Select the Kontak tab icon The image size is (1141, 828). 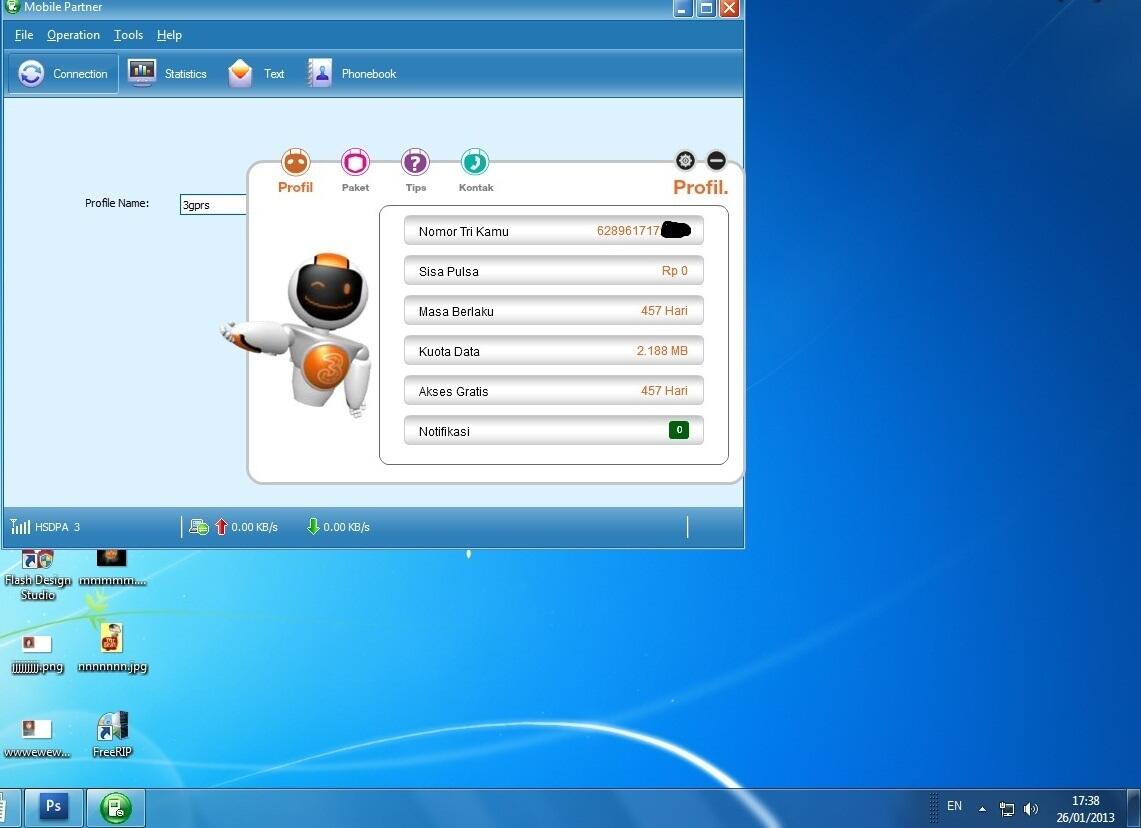click(x=475, y=162)
